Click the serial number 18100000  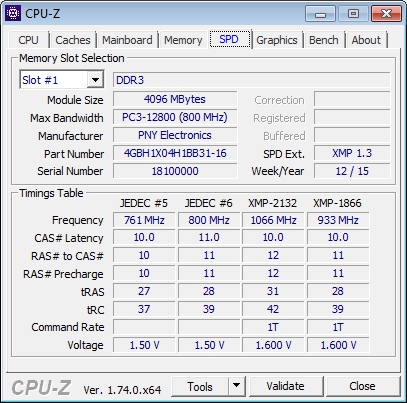click(175, 171)
